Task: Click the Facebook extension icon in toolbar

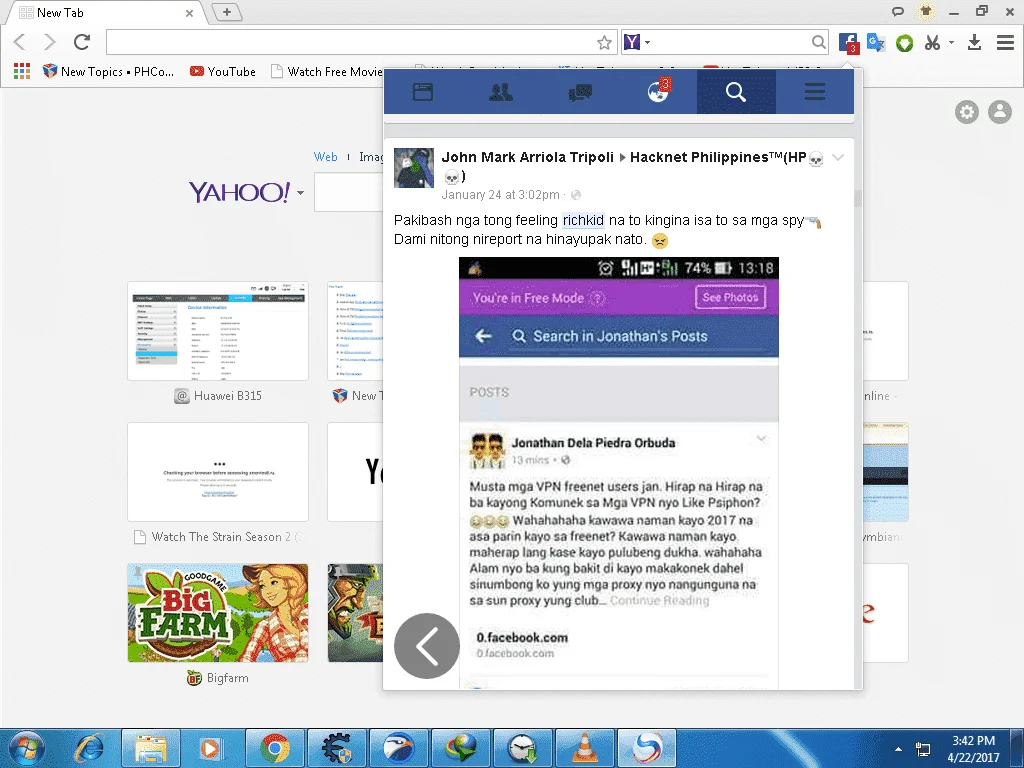Action: (848, 42)
